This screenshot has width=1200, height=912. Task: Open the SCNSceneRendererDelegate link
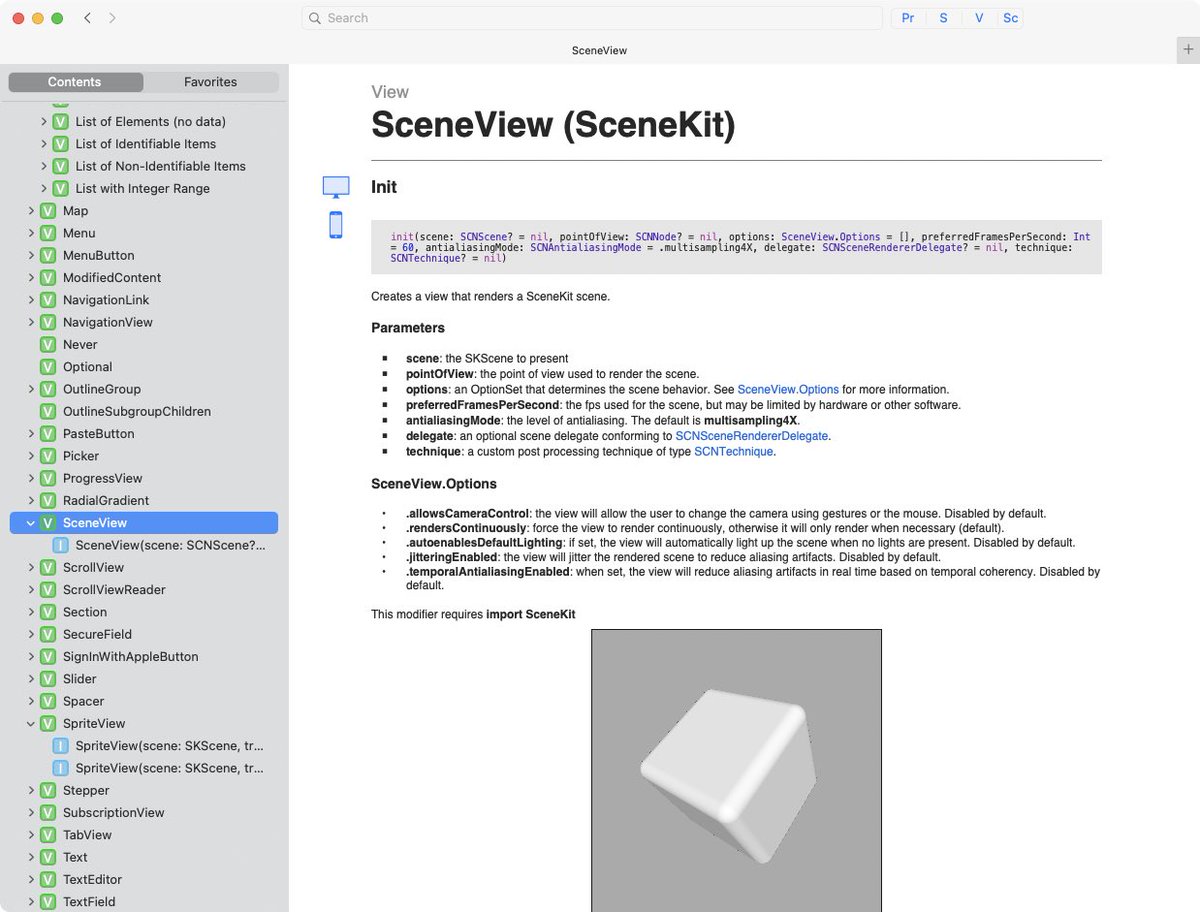click(x=752, y=436)
